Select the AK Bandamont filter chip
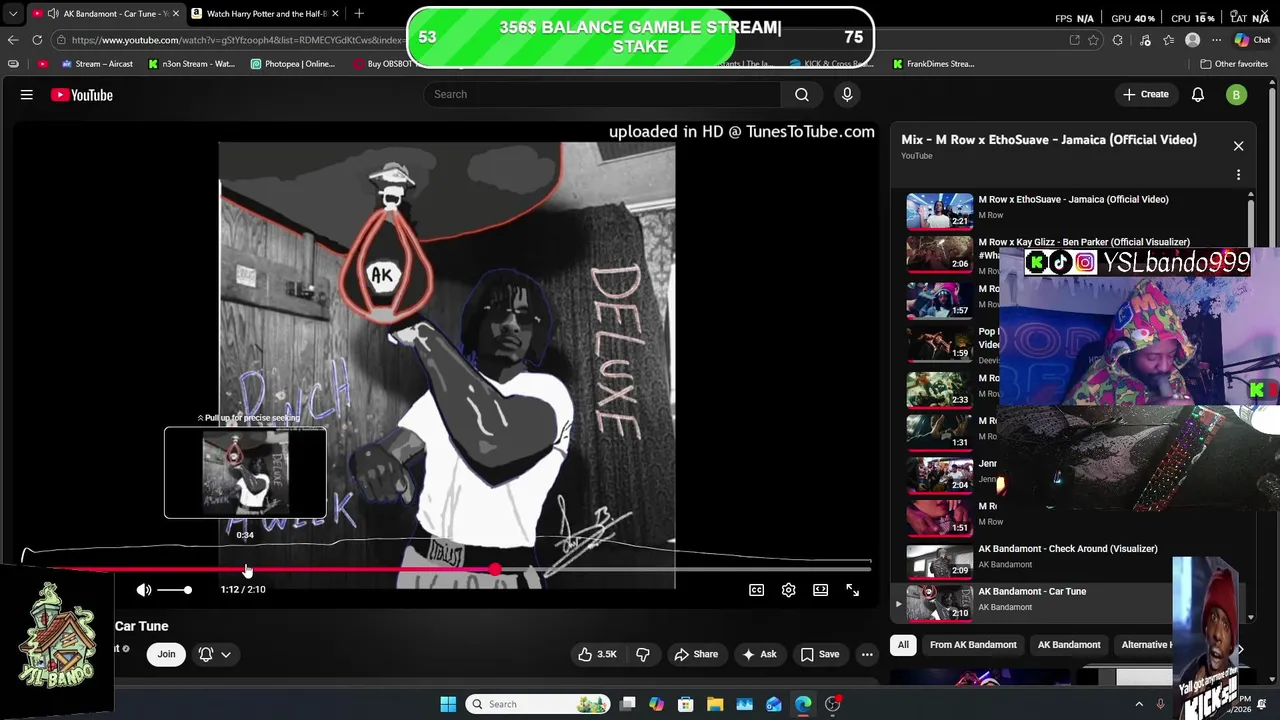Image resolution: width=1280 pixels, height=720 pixels. click(1069, 645)
